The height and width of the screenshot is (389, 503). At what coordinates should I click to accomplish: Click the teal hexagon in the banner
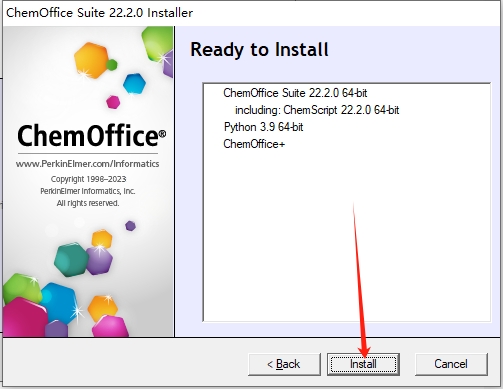(71, 259)
